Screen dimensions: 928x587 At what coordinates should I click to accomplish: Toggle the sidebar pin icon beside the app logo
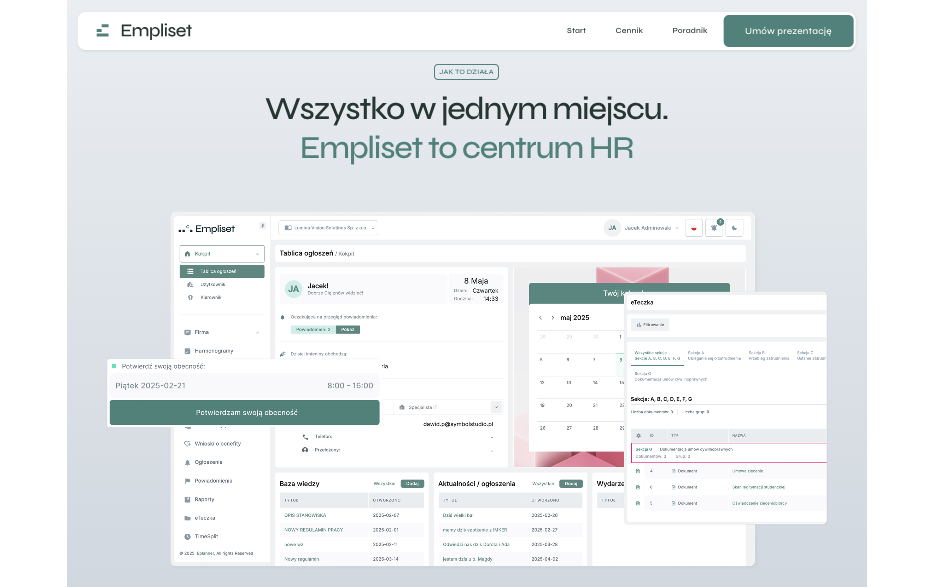pos(262,226)
